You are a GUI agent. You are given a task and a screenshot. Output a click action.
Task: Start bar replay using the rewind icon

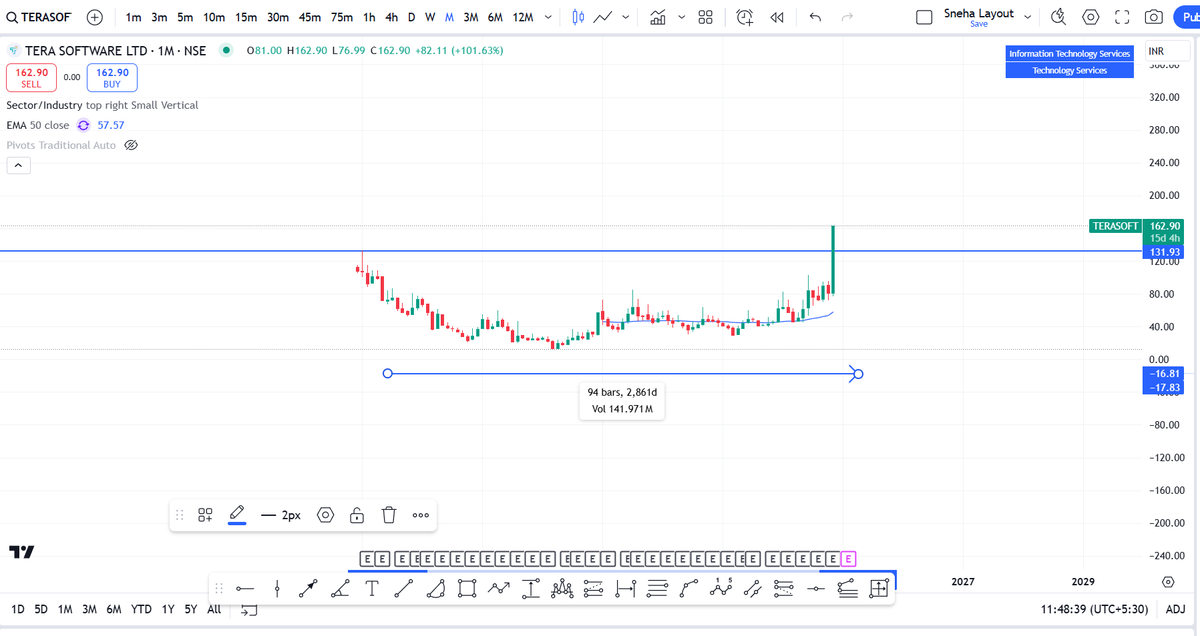pos(777,18)
